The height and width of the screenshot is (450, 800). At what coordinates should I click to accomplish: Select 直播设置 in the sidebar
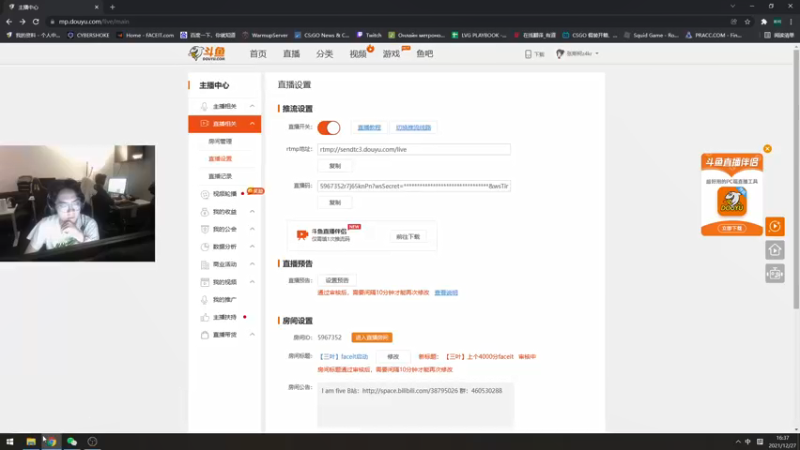tap(220, 159)
